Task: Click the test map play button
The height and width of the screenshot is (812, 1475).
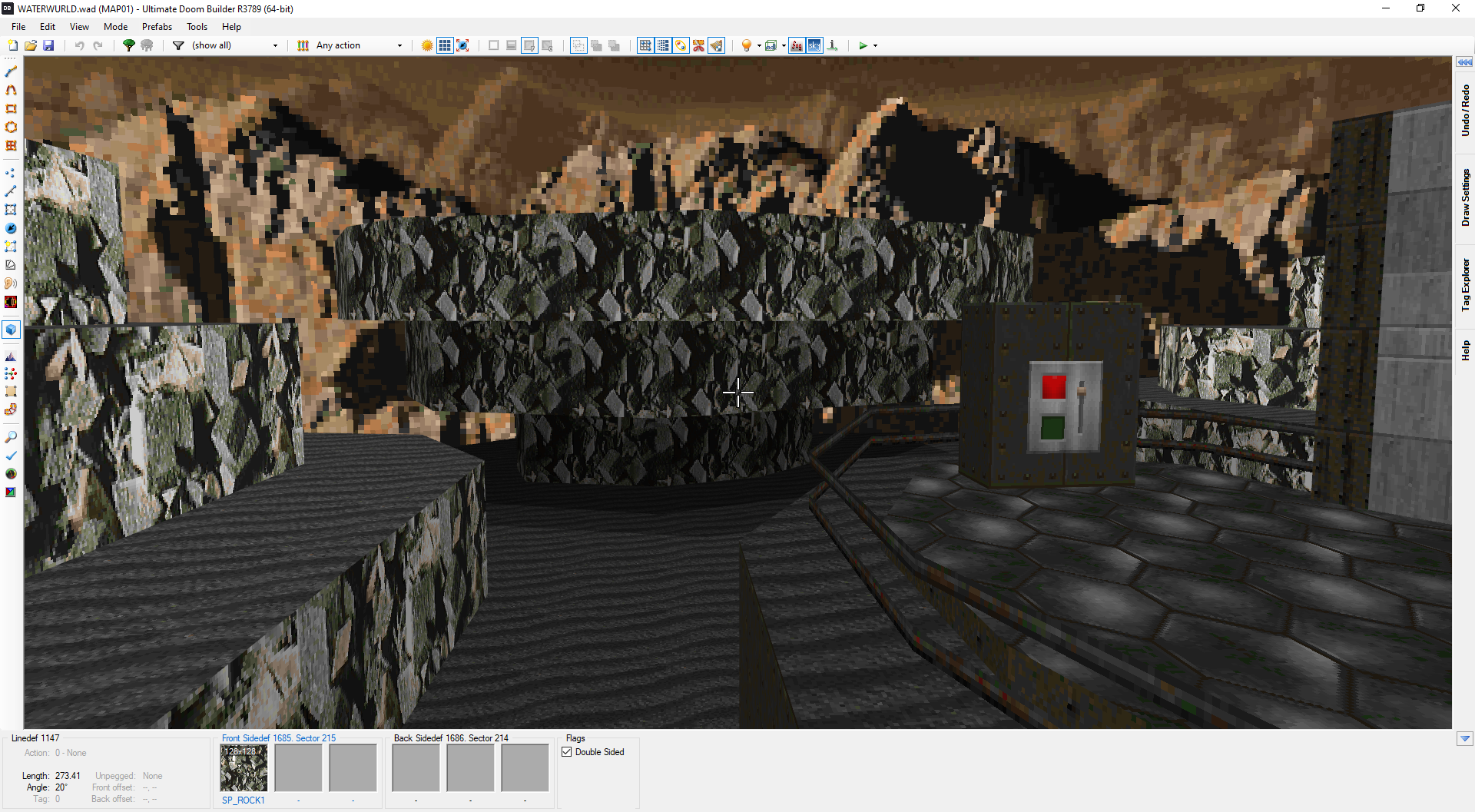Action: click(863, 45)
